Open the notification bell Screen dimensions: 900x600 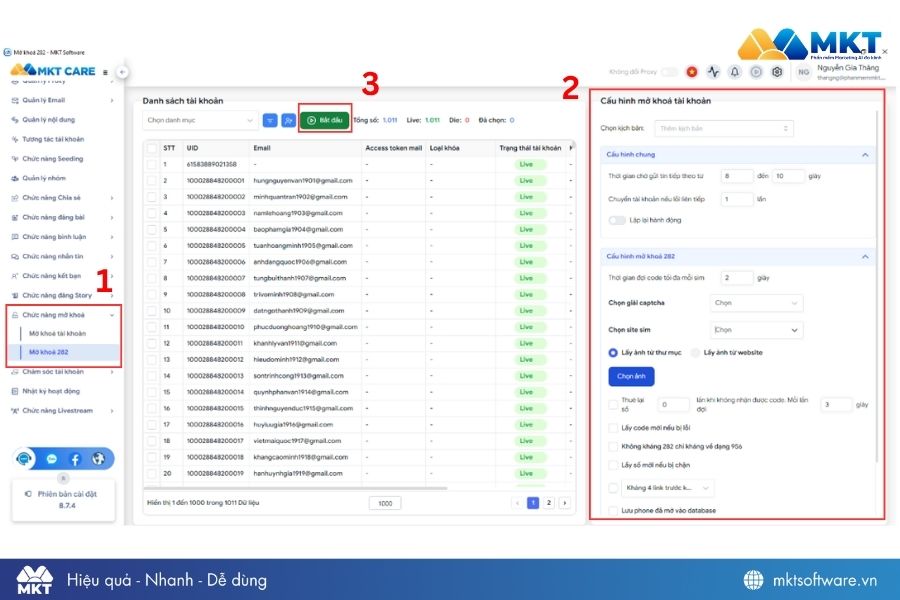(734, 72)
